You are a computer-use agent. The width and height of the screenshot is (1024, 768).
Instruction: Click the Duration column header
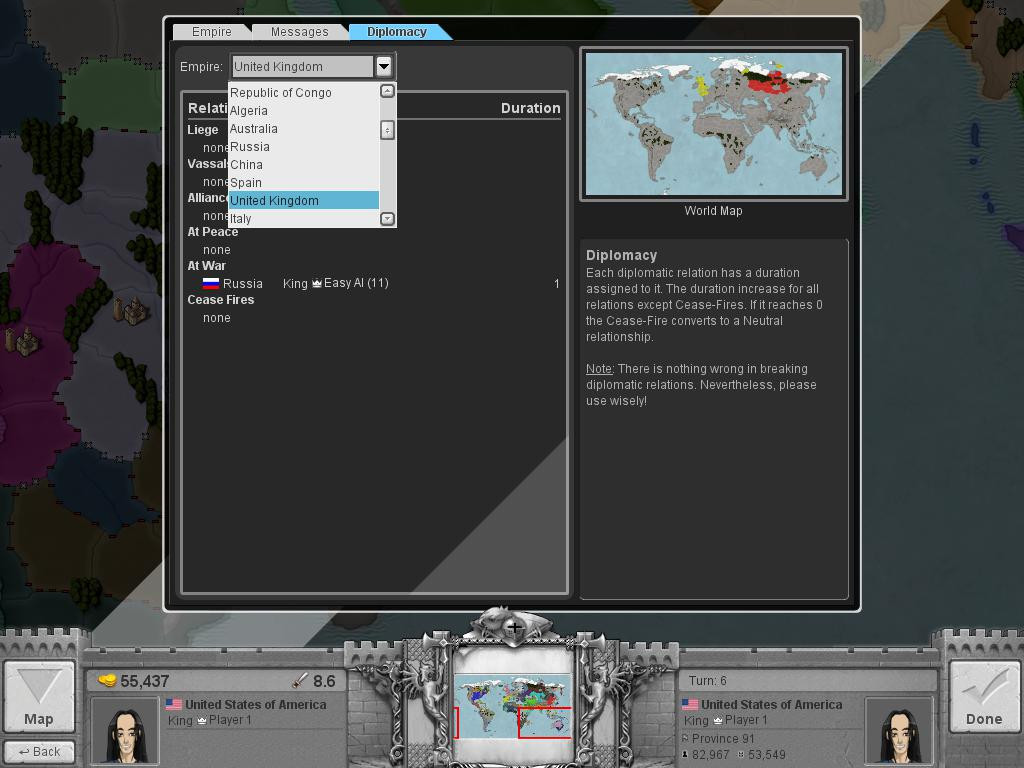pos(530,108)
